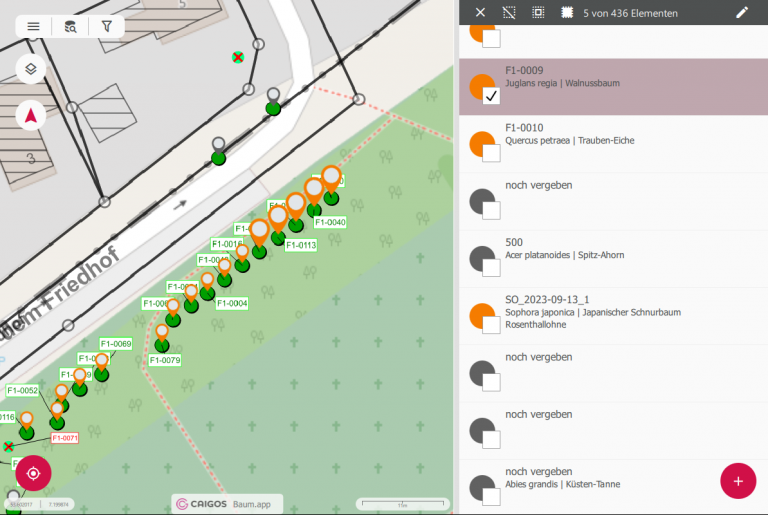Select the F1-0009 Juglans regia list row
This screenshot has height=515, width=768.
613,87
